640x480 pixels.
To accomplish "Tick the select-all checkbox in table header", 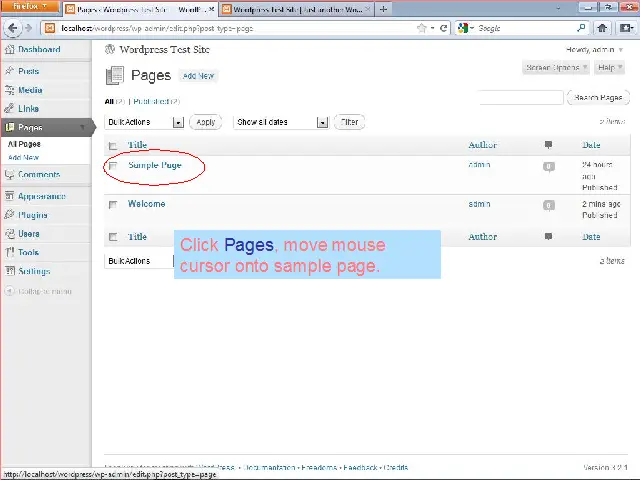I will pyautogui.click(x=113, y=146).
